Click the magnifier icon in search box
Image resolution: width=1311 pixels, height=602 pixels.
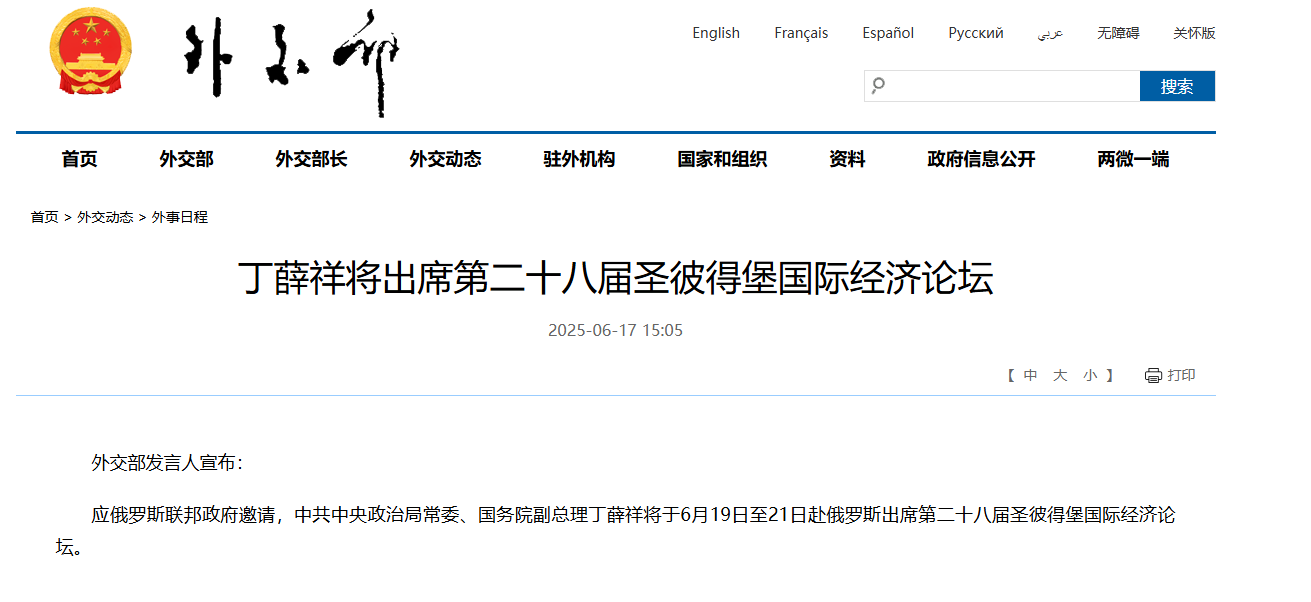878,86
